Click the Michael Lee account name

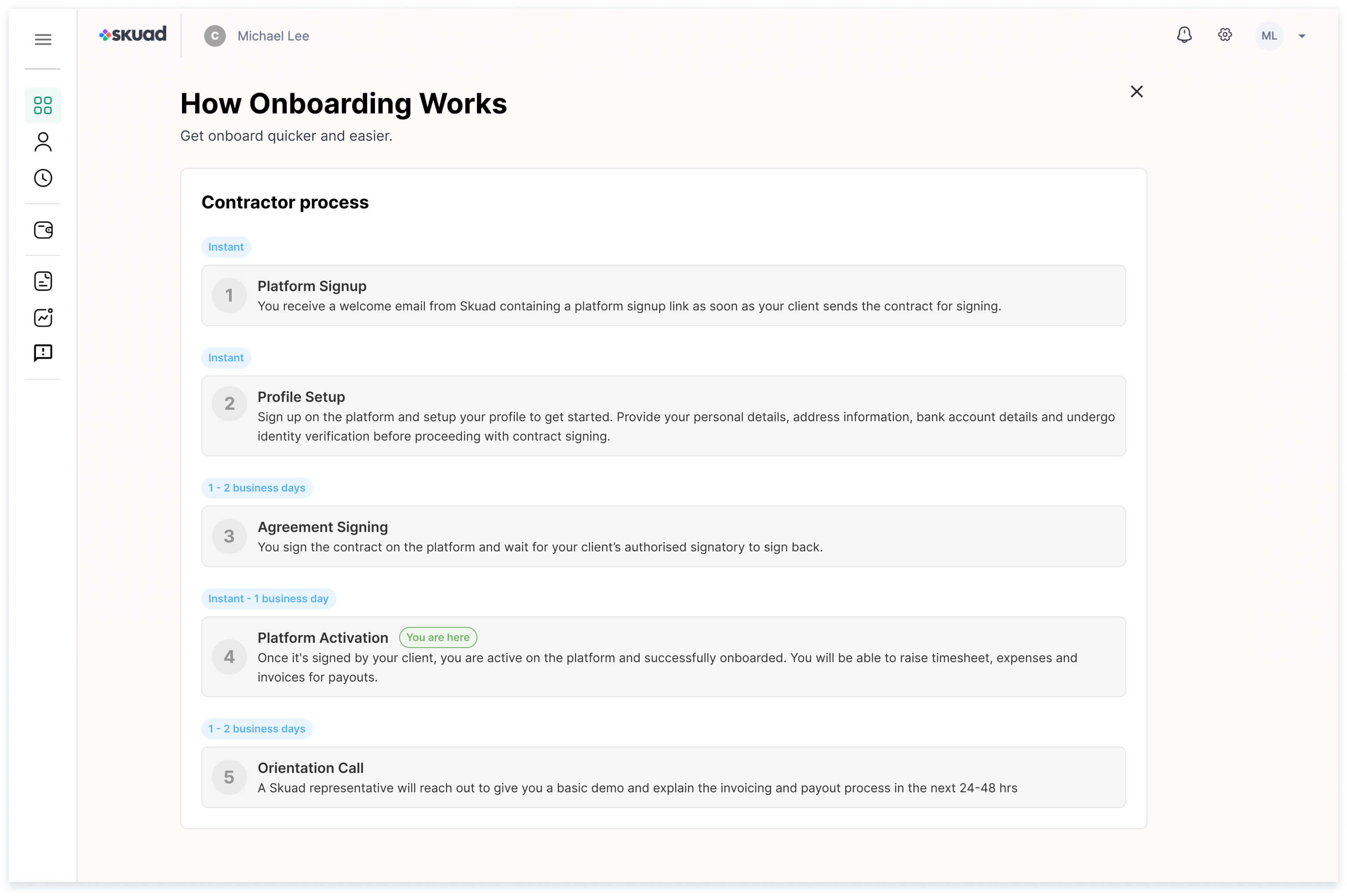(x=273, y=36)
